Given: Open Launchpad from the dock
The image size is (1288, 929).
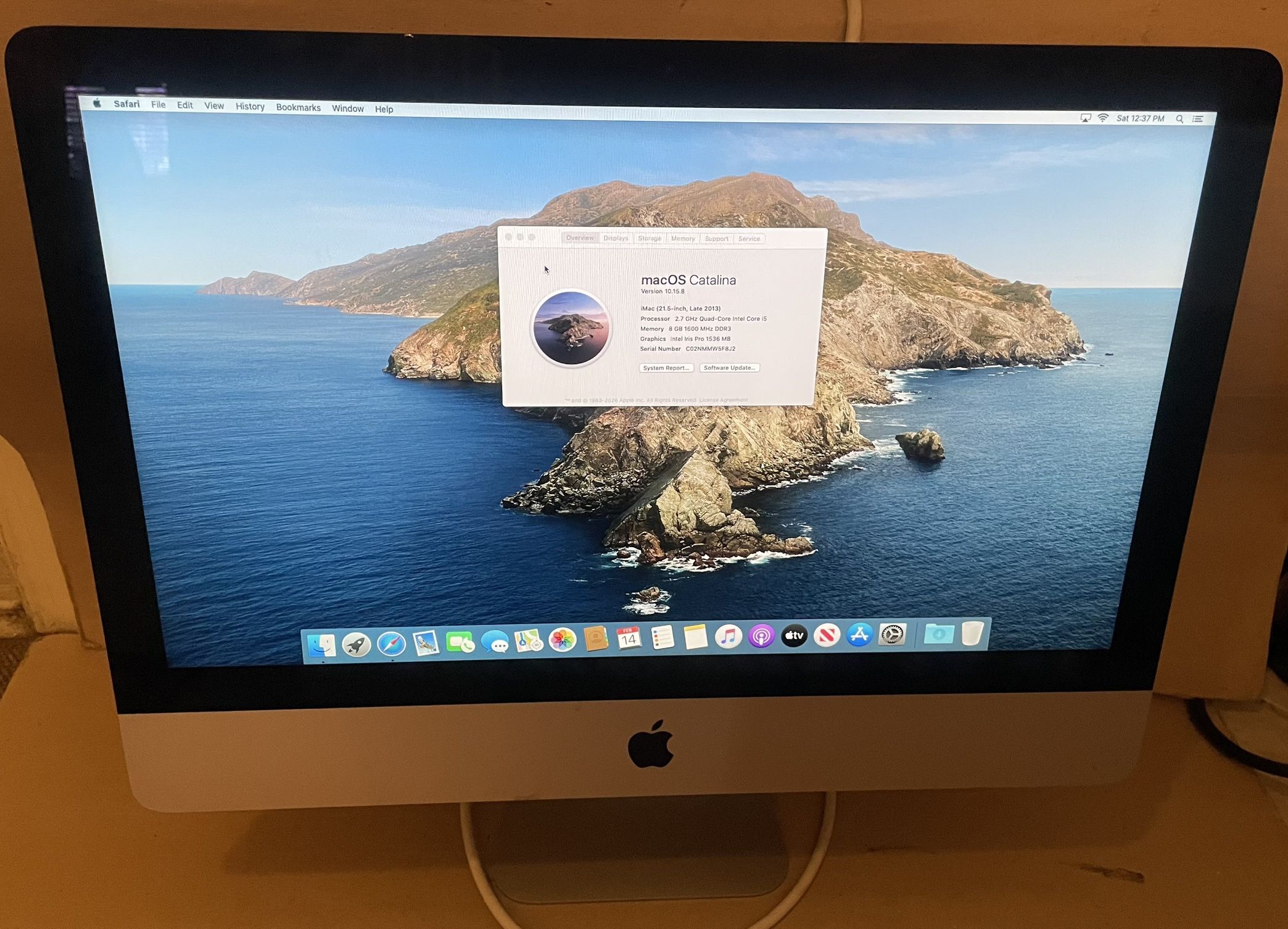Looking at the screenshot, I should coord(357,645).
